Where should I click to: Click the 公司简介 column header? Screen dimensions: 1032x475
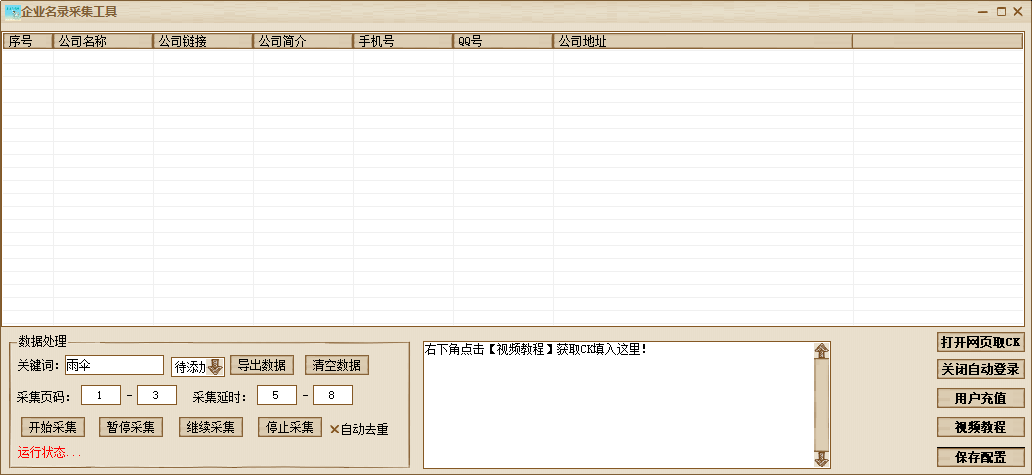303,41
